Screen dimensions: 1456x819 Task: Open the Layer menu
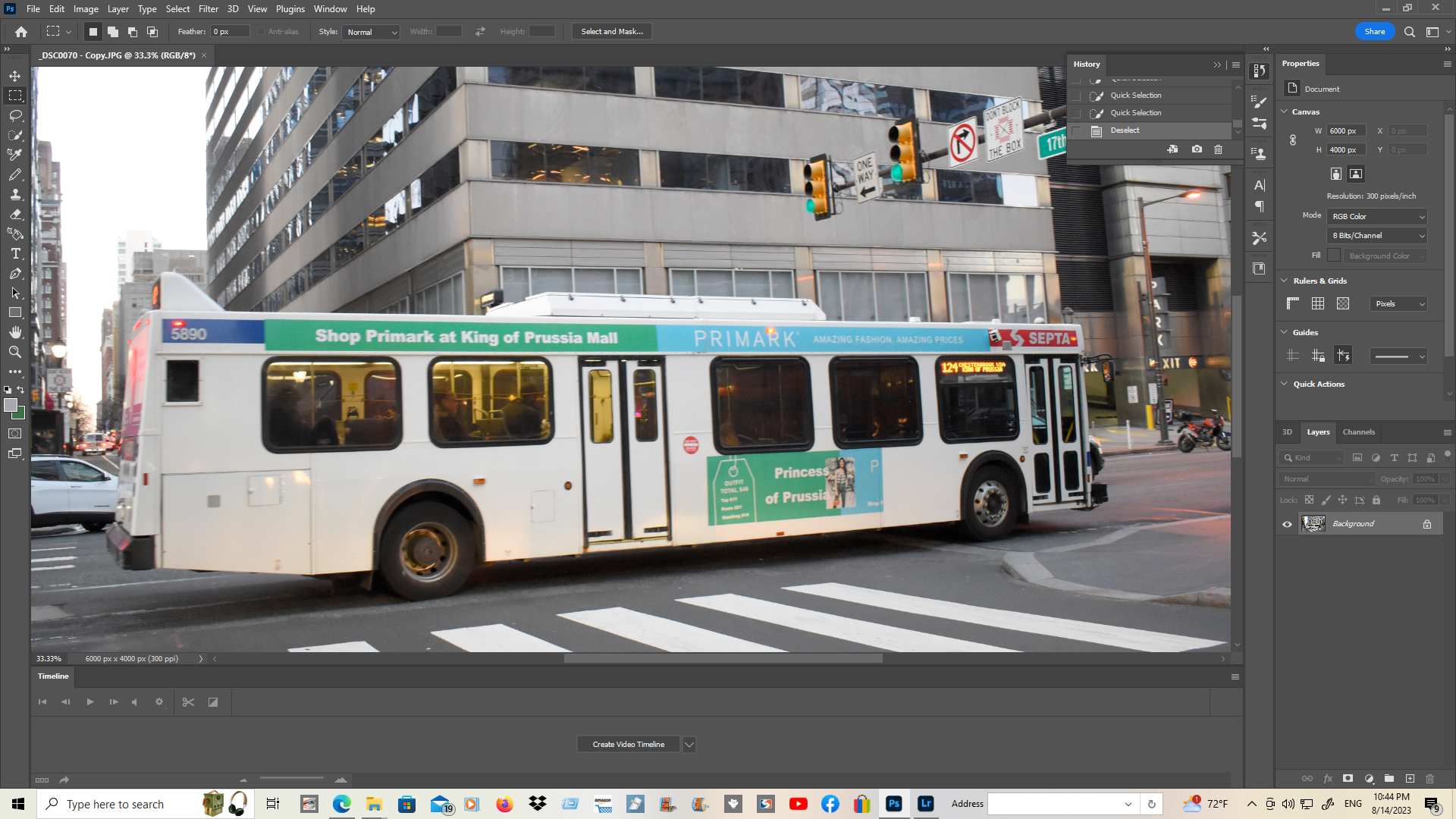(x=118, y=9)
